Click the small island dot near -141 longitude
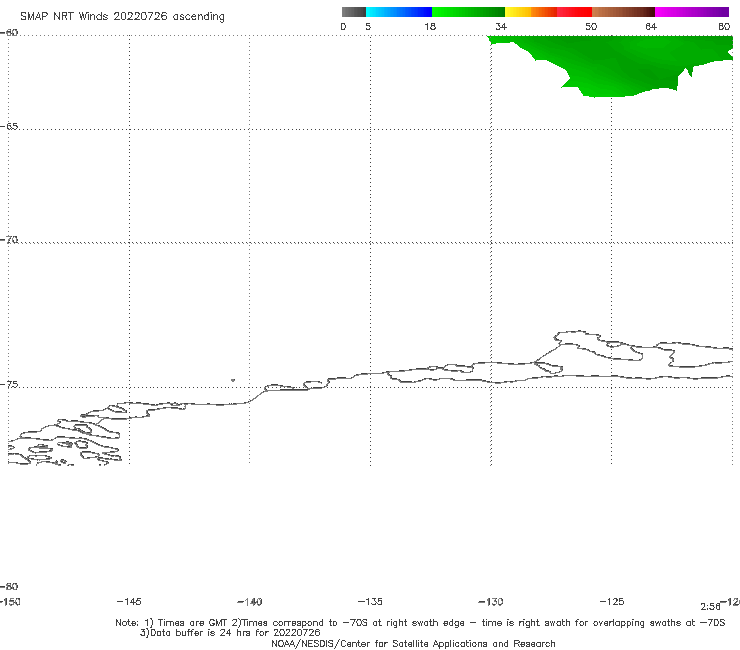740x650 pixels. [233, 380]
